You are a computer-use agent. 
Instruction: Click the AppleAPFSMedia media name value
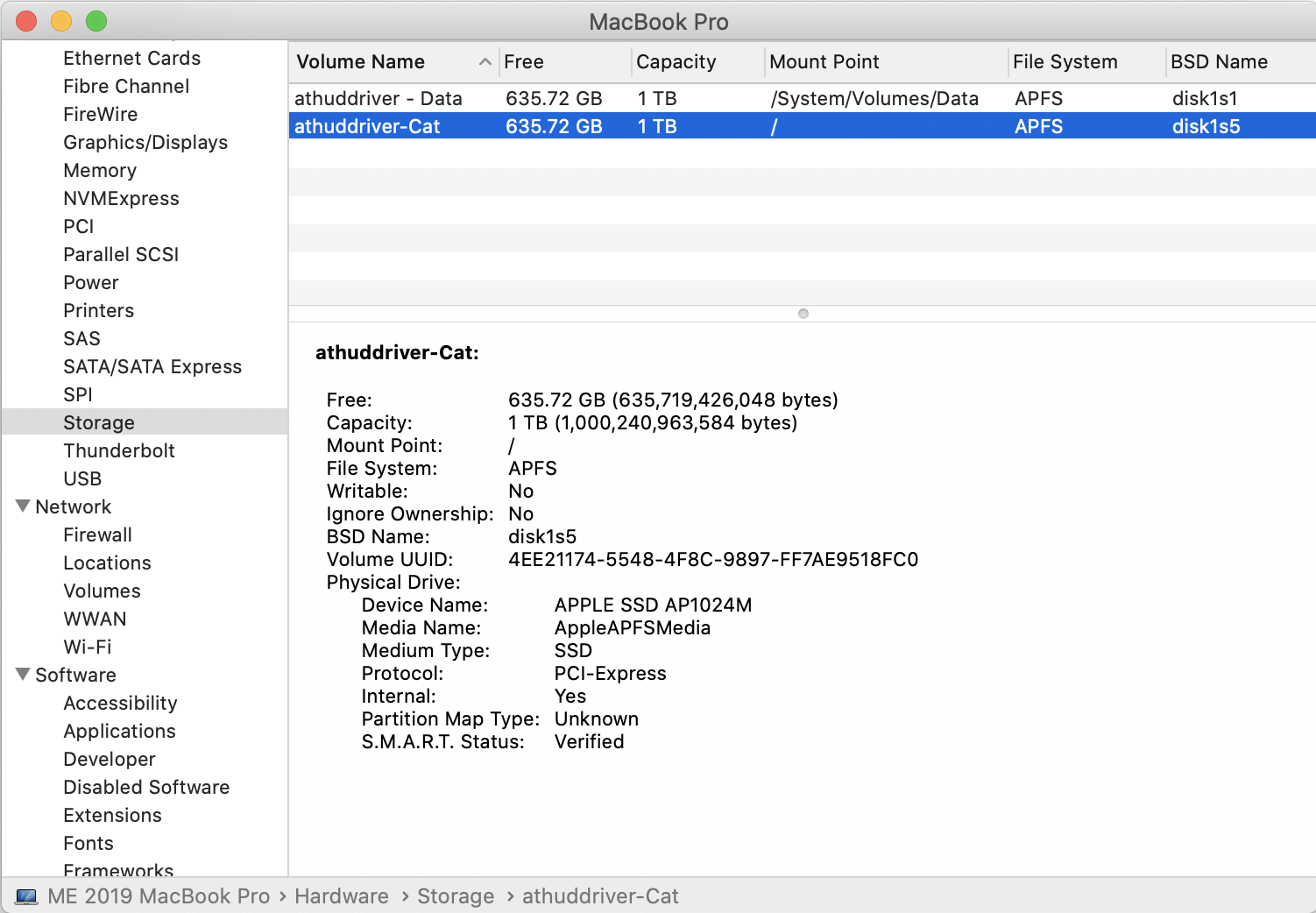[x=632, y=627]
